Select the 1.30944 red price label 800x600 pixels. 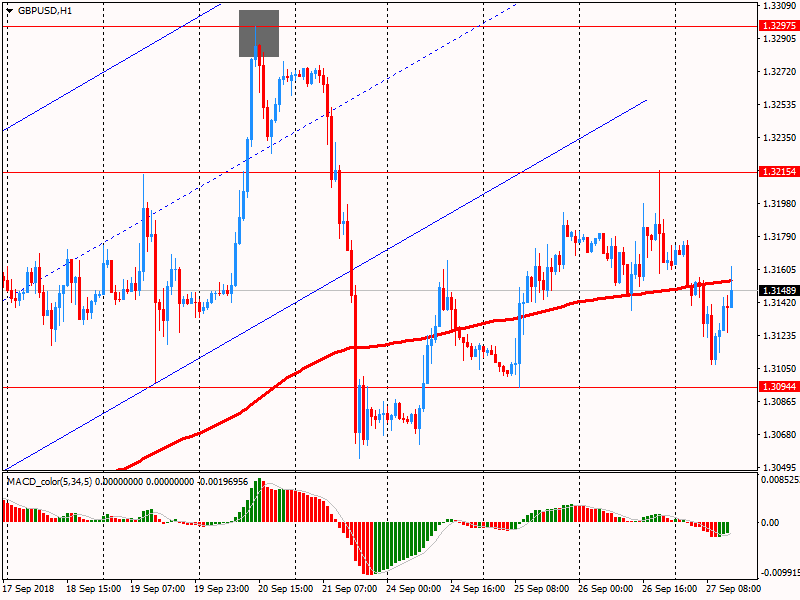tap(779, 387)
